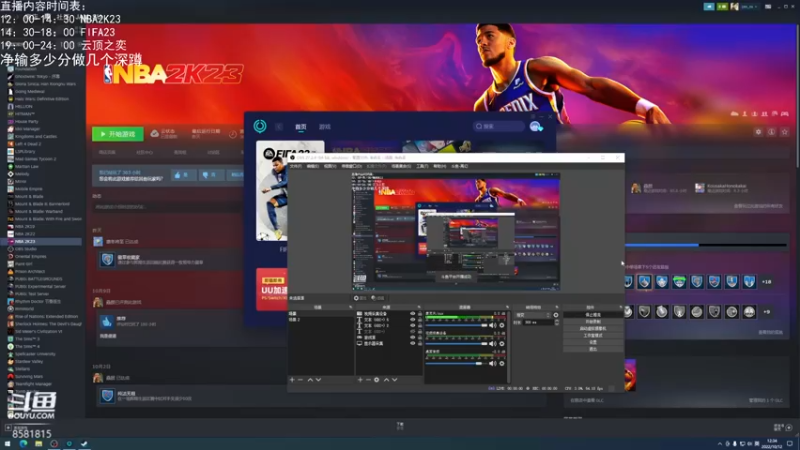Switch to 首页 tab in UU accelerator
This screenshot has width=800, height=450.
(x=301, y=127)
